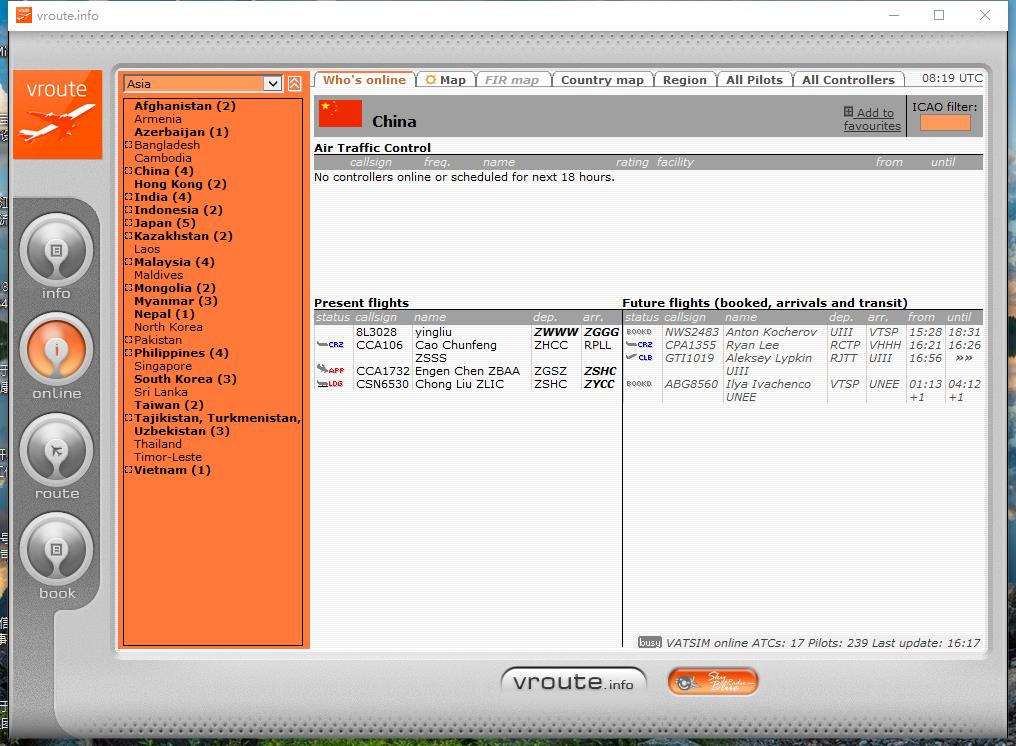
Task: Click the collapse arrows beside the region dropdown
Action: click(294, 84)
